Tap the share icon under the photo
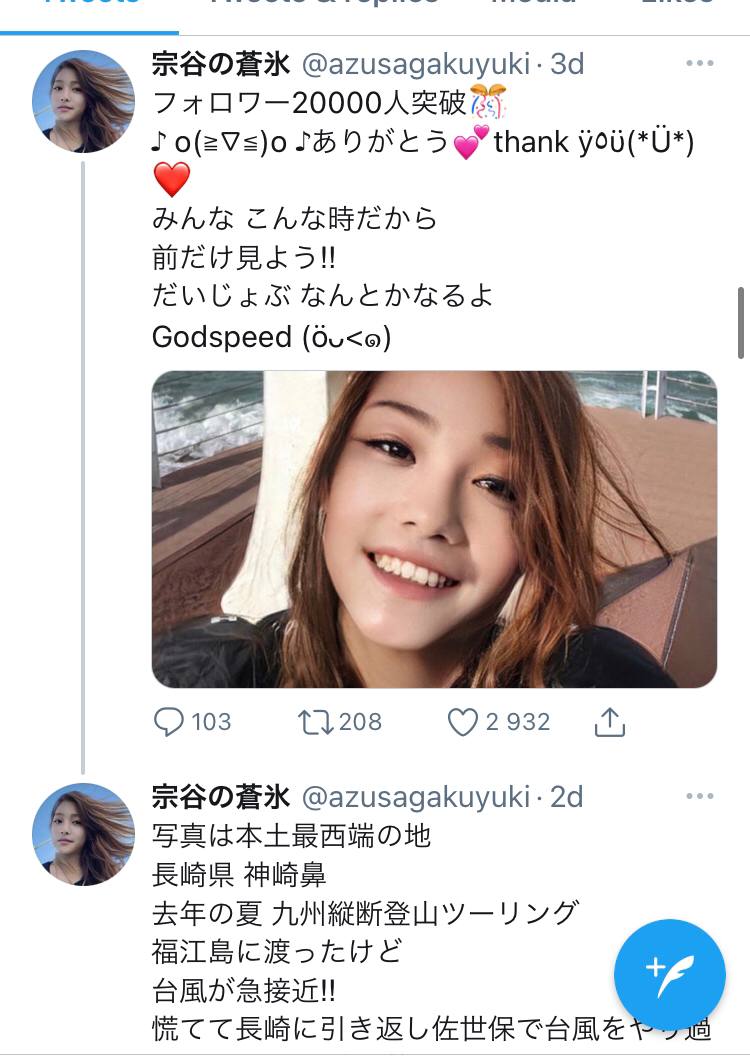Viewport: 750px width, 1063px height. click(609, 722)
